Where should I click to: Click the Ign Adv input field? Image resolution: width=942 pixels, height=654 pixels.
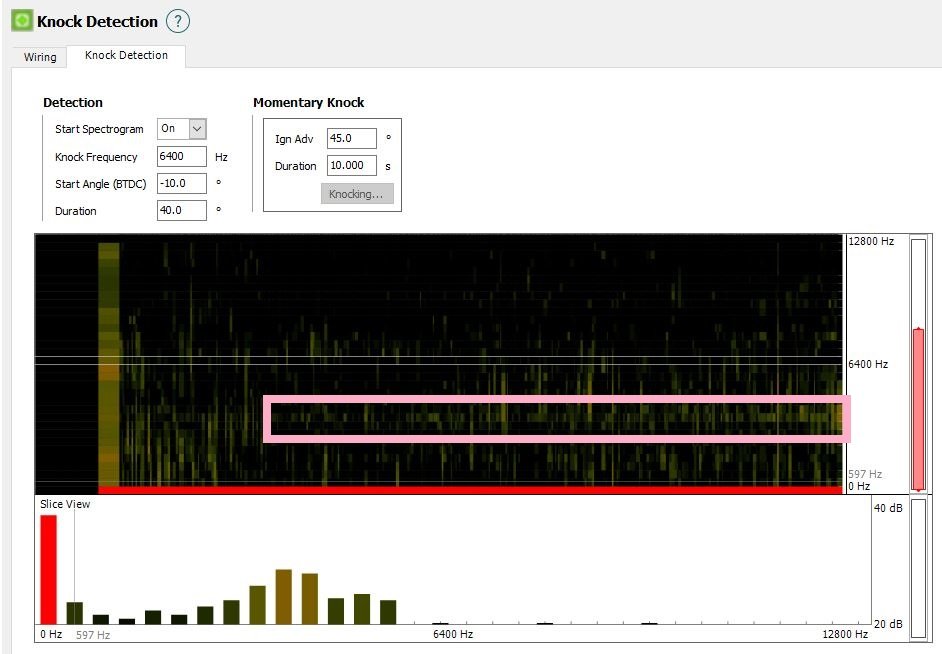tap(351, 138)
